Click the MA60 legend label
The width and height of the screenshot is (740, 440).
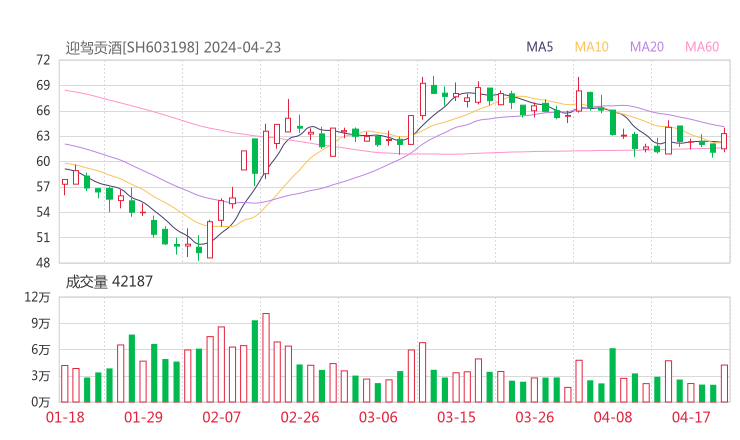pos(702,47)
